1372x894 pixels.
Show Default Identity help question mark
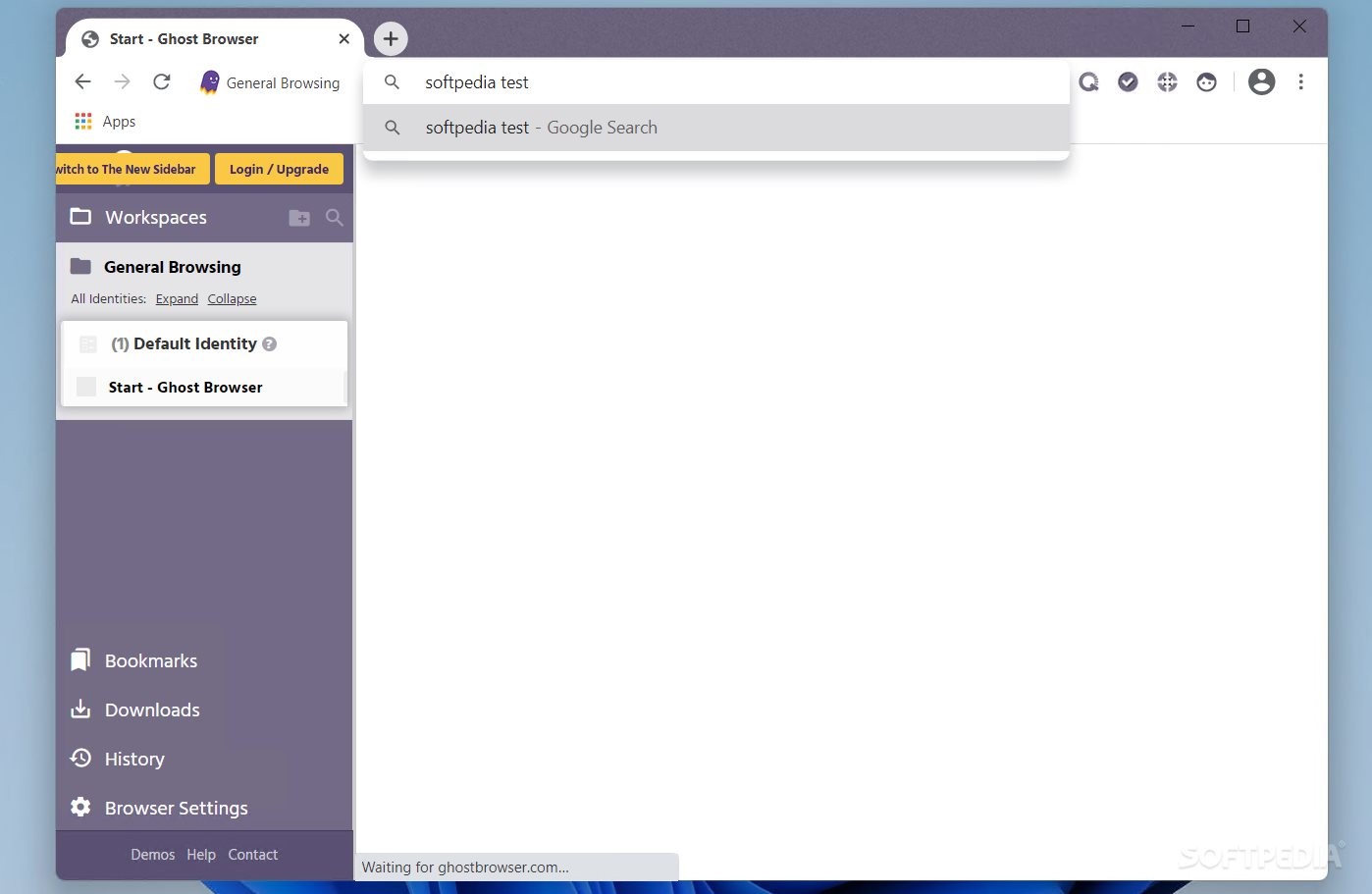(270, 344)
